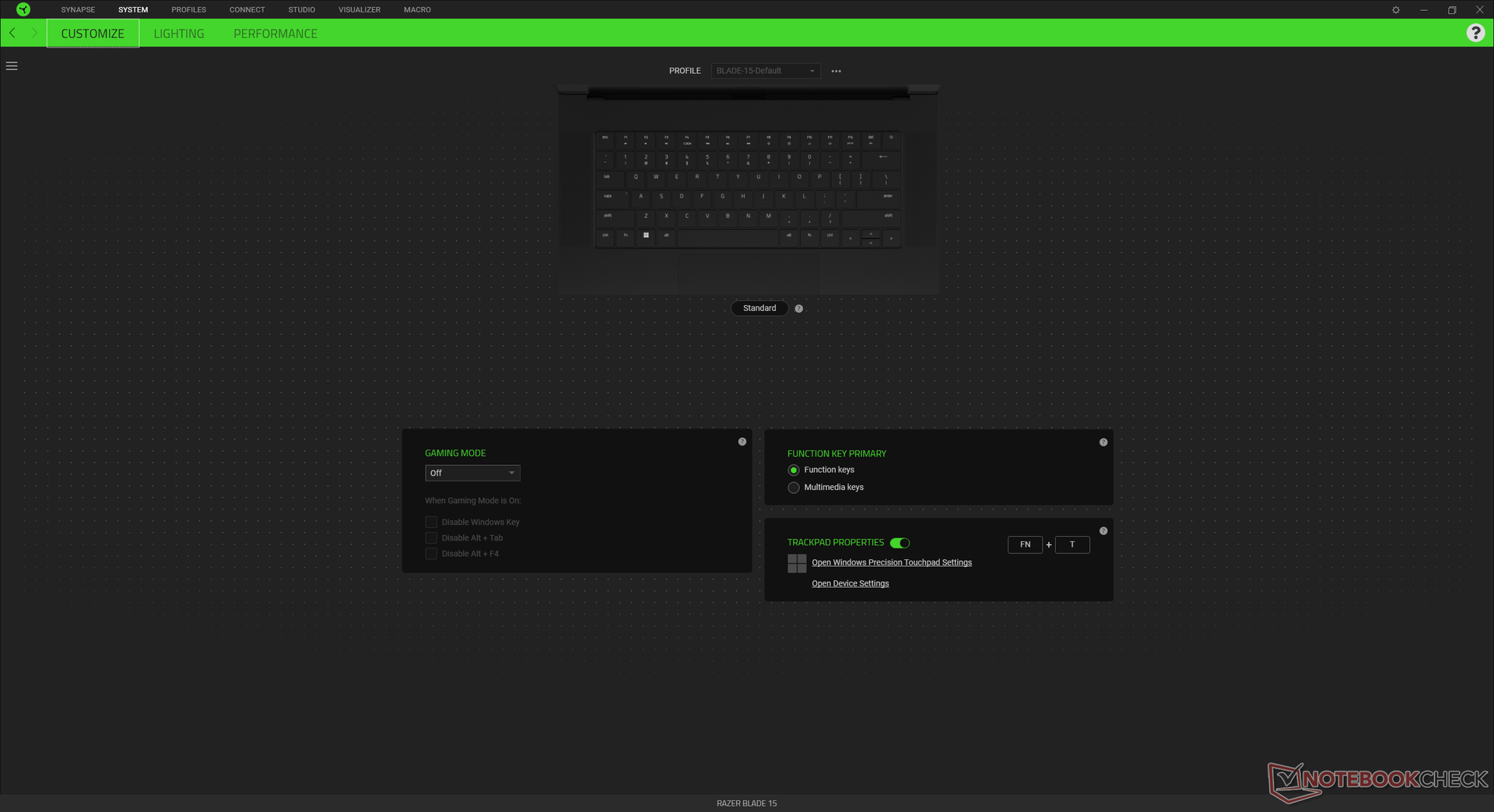
Task: Click the Q key on keyboard image
Action: [x=636, y=178]
